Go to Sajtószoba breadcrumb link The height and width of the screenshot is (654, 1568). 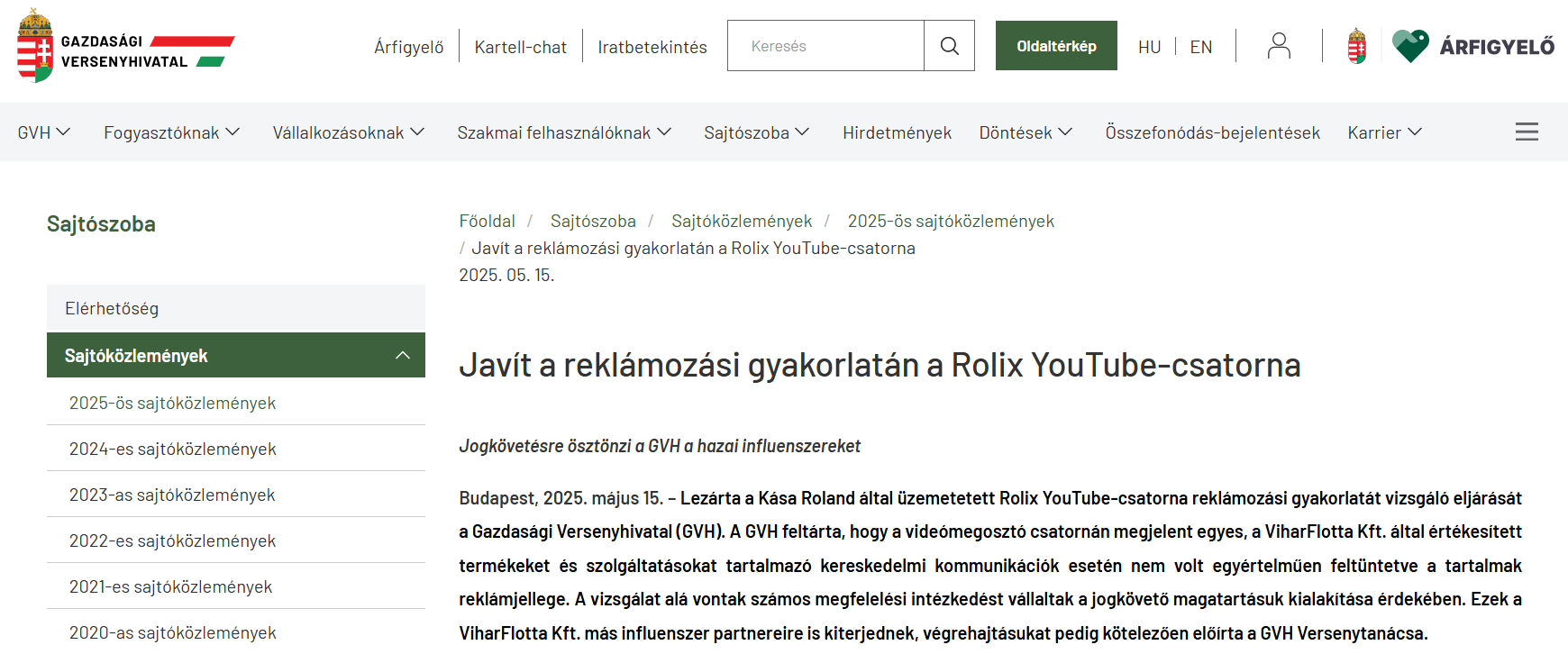[x=593, y=221]
